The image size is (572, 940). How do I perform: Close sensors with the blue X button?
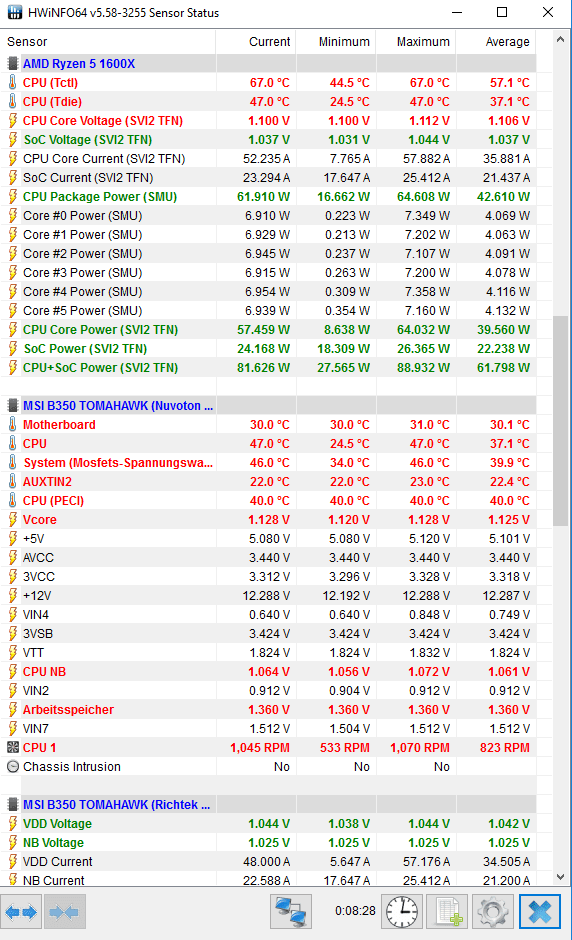[x=540, y=912]
